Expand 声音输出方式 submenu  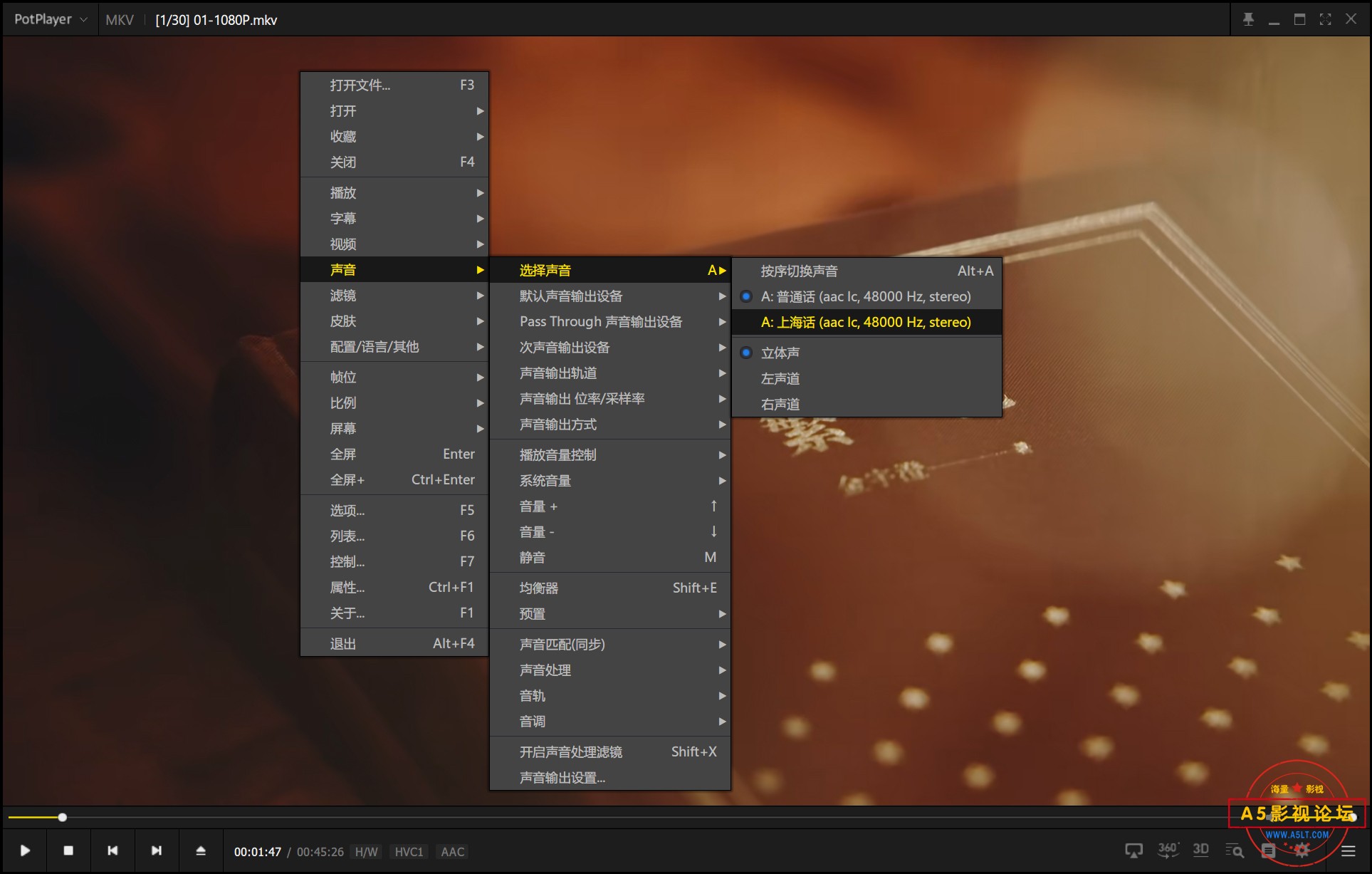coord(610,424)
